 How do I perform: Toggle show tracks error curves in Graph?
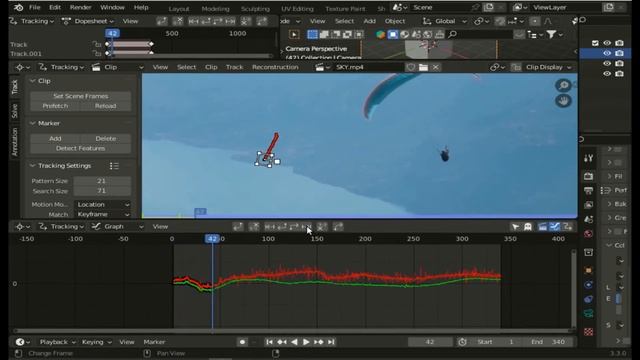coord(567,227)
